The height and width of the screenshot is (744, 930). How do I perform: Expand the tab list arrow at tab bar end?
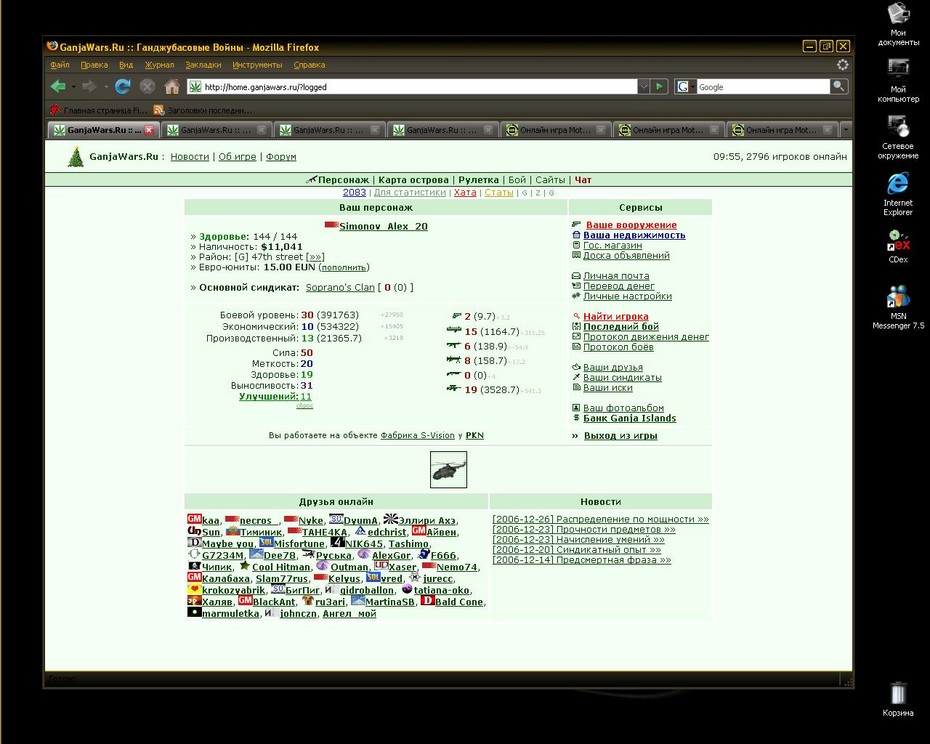[x=846, y=129]
